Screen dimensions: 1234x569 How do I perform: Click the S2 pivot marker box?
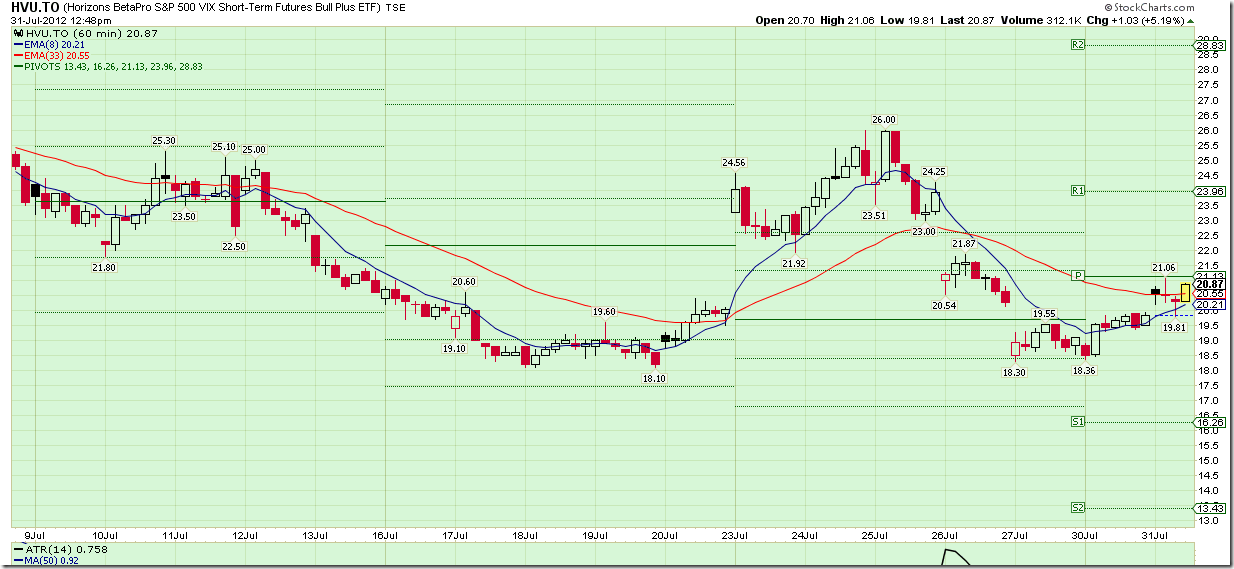tap(1078, 507)
